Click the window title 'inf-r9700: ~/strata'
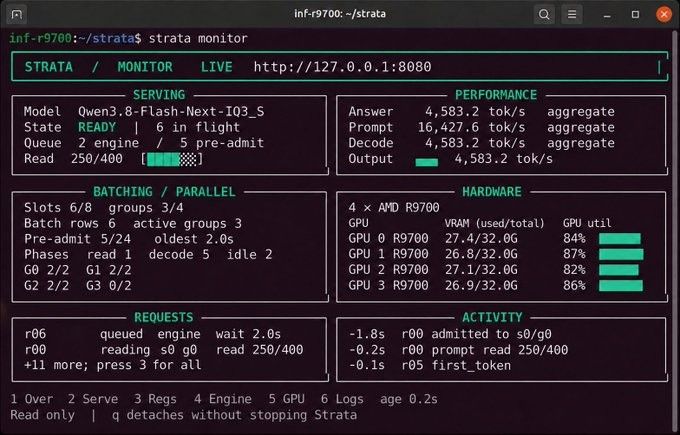 click(x=340, y=14)
